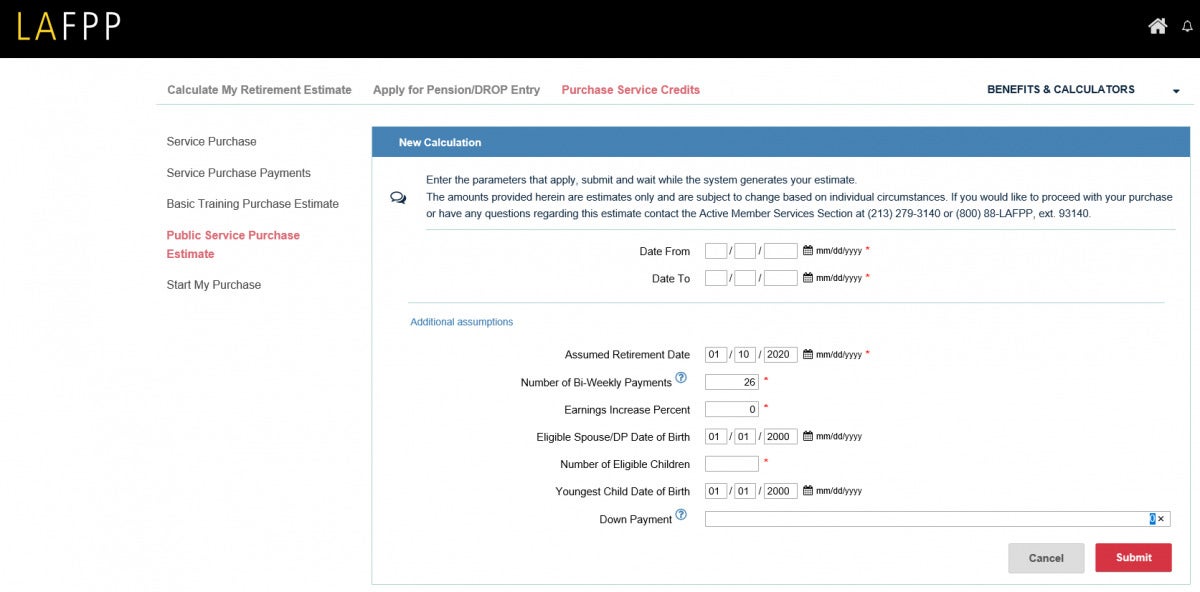
Task: Open calendar picker for Date From
Action: 808,251
